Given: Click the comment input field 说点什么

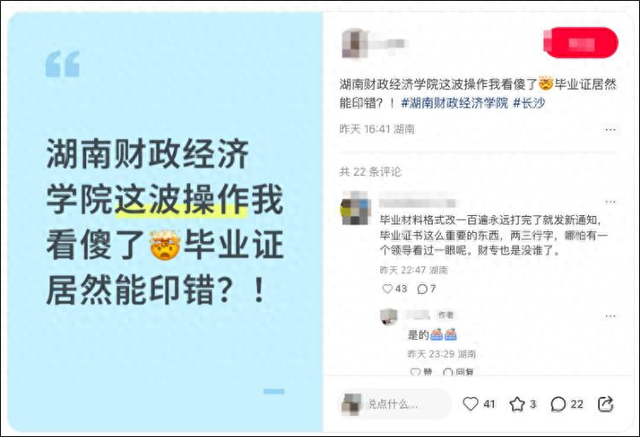Looking at the screenshot, I should (395, 404).
